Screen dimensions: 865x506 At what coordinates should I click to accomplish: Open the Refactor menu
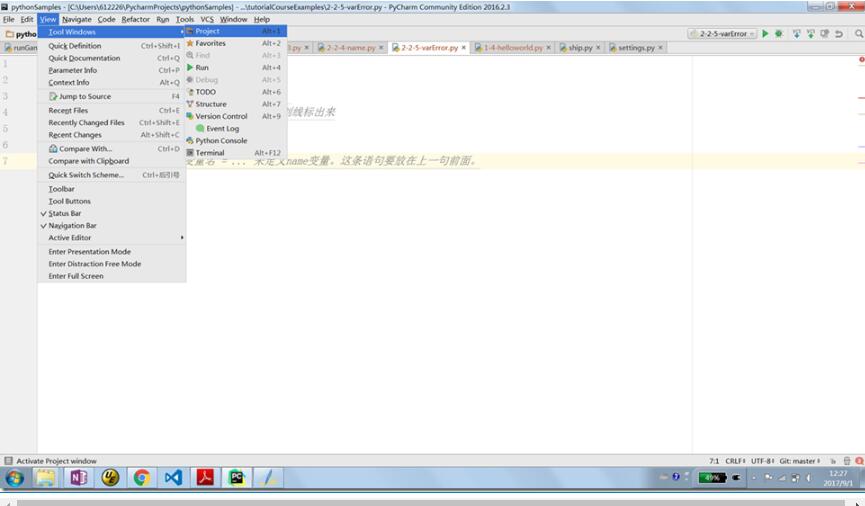pyautogui.click(x=136, y=19)
